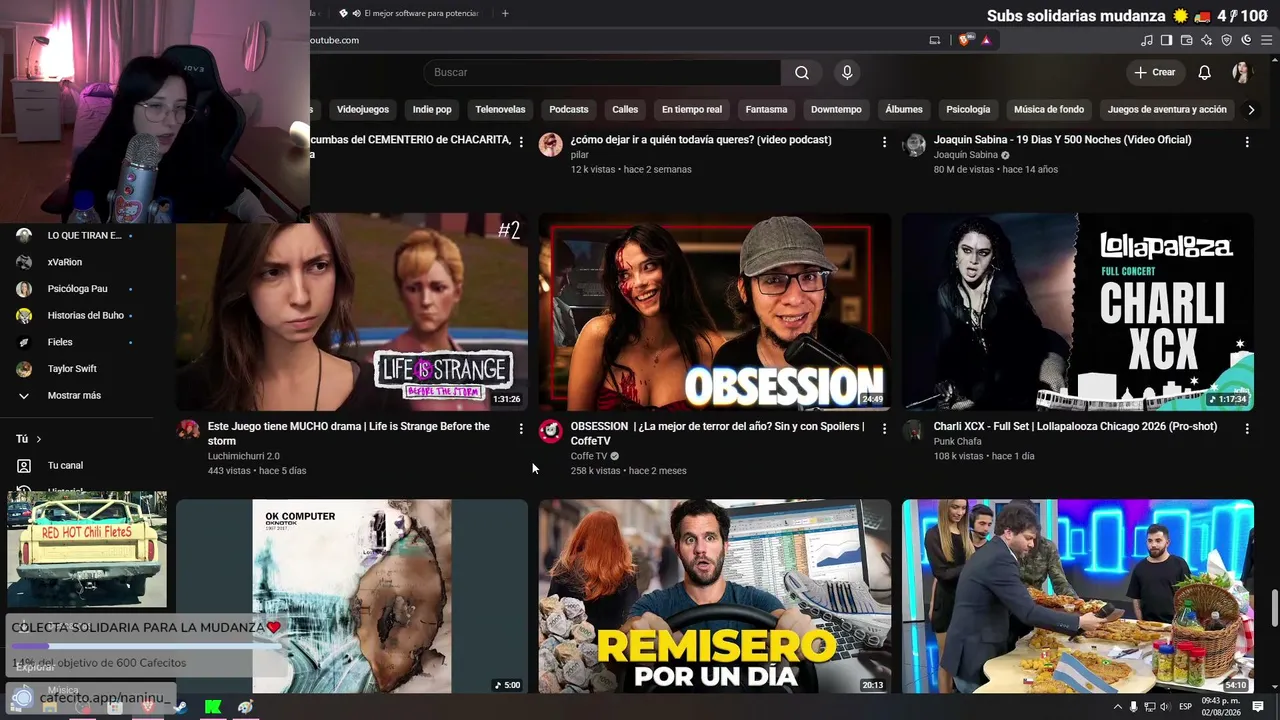Show hidden system tray icons
This screenshot has height=720, width=1280.
tap(1117, 707)
